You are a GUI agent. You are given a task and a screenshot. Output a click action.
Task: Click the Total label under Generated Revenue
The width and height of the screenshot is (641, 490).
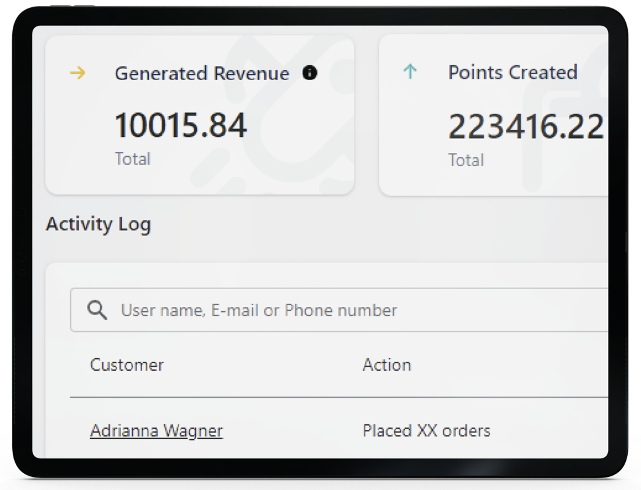pyautogui.click(x=132, y=159)
